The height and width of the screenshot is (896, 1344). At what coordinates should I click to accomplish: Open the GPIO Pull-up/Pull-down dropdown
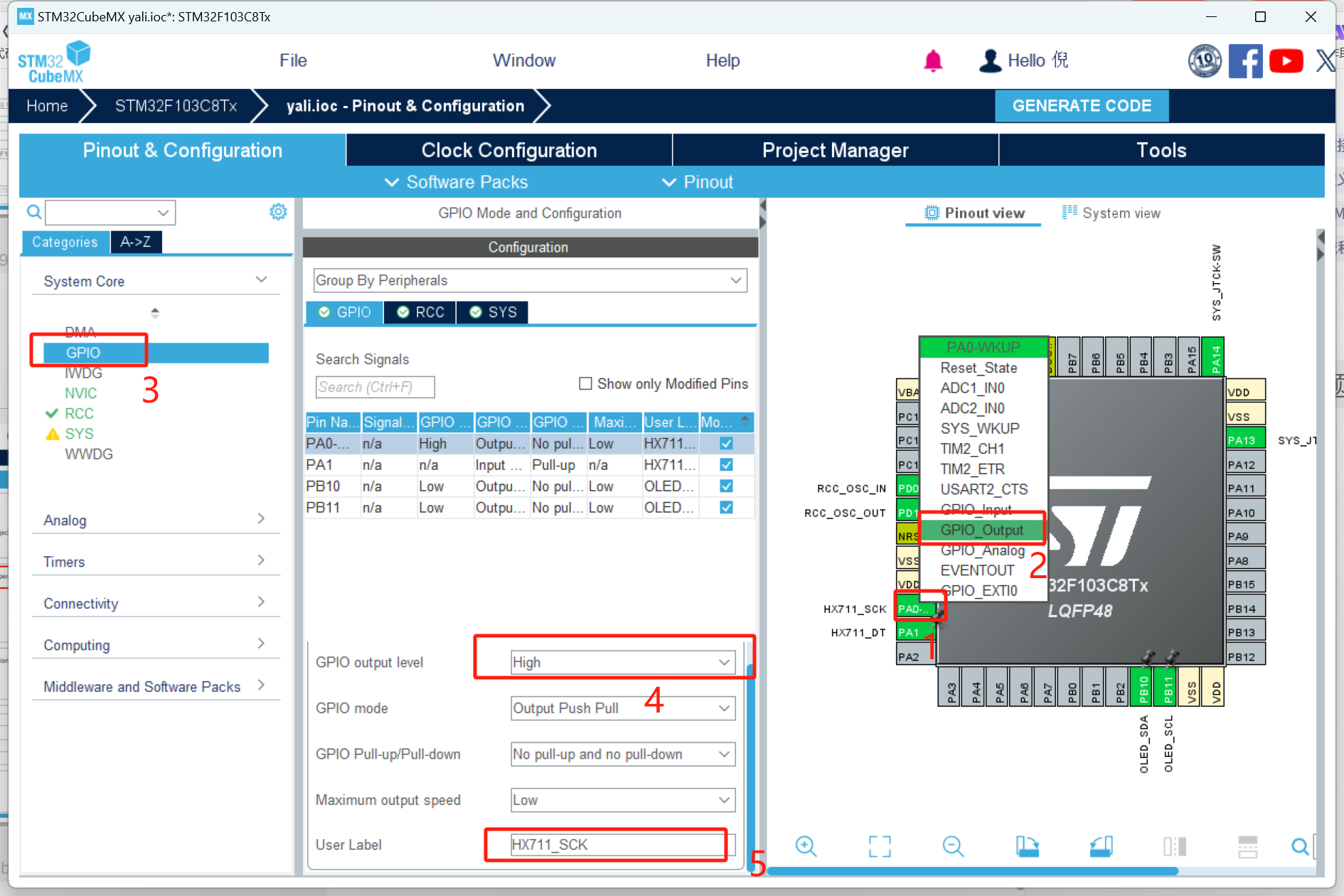(x=622, y=754)
